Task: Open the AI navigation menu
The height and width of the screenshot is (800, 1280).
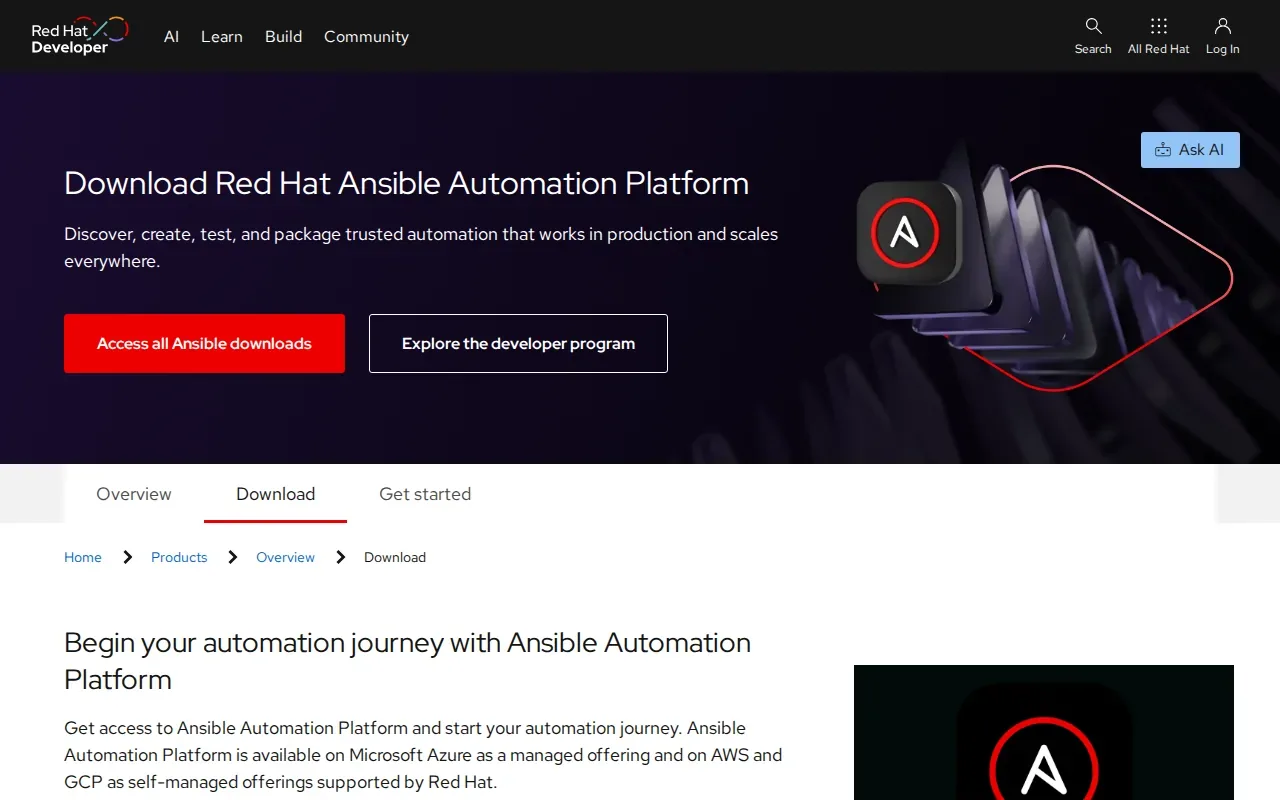Action: click(171, 36)
